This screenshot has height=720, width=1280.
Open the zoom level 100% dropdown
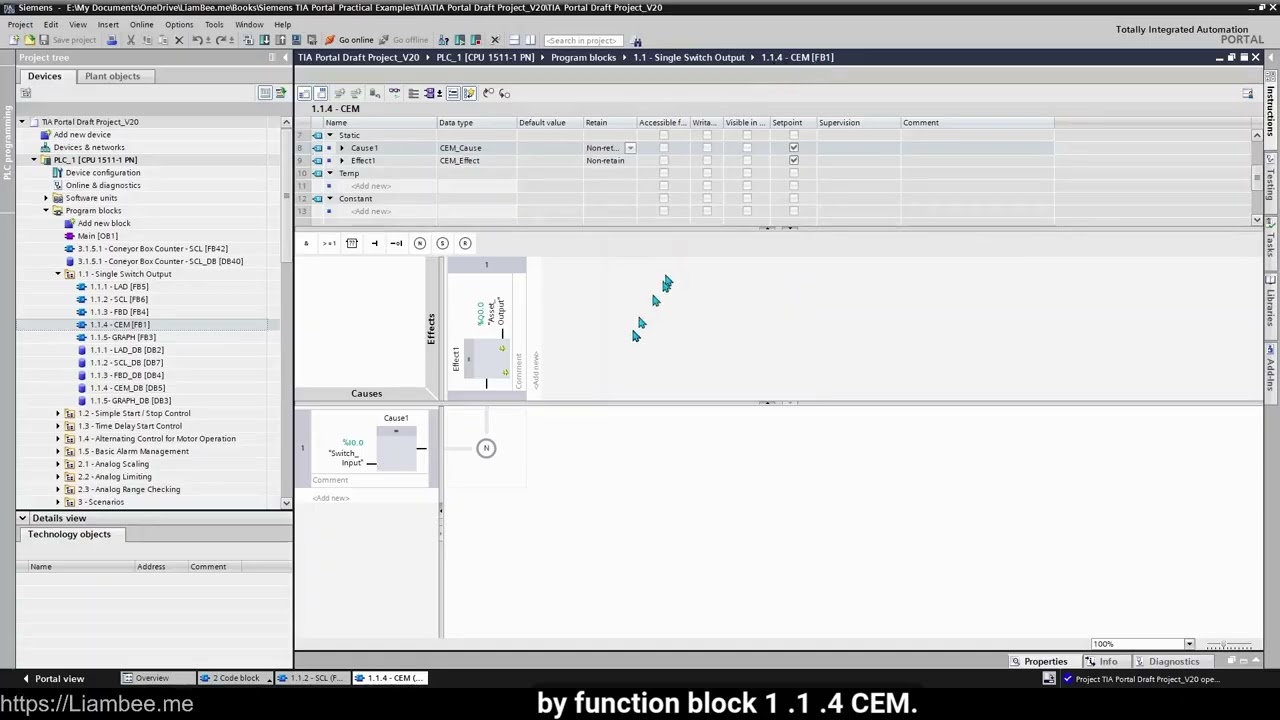pyautogui.click(x=1189, y=644)
